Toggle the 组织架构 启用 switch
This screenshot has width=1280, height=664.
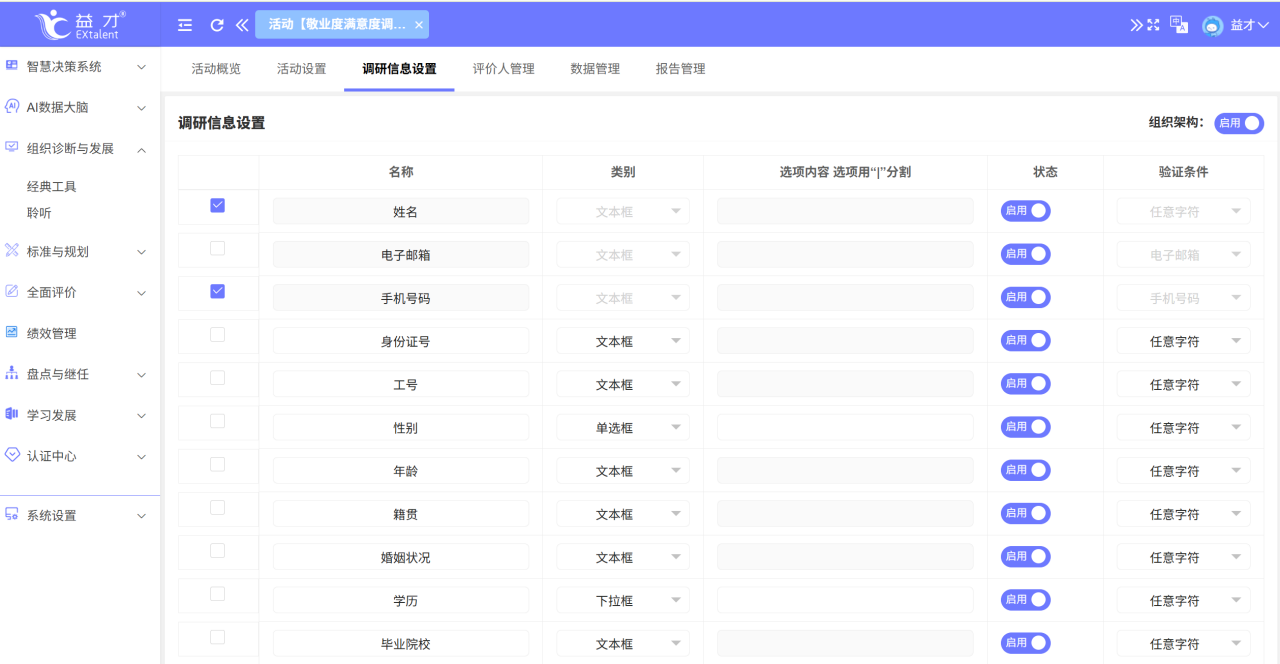pos(1239,123)
